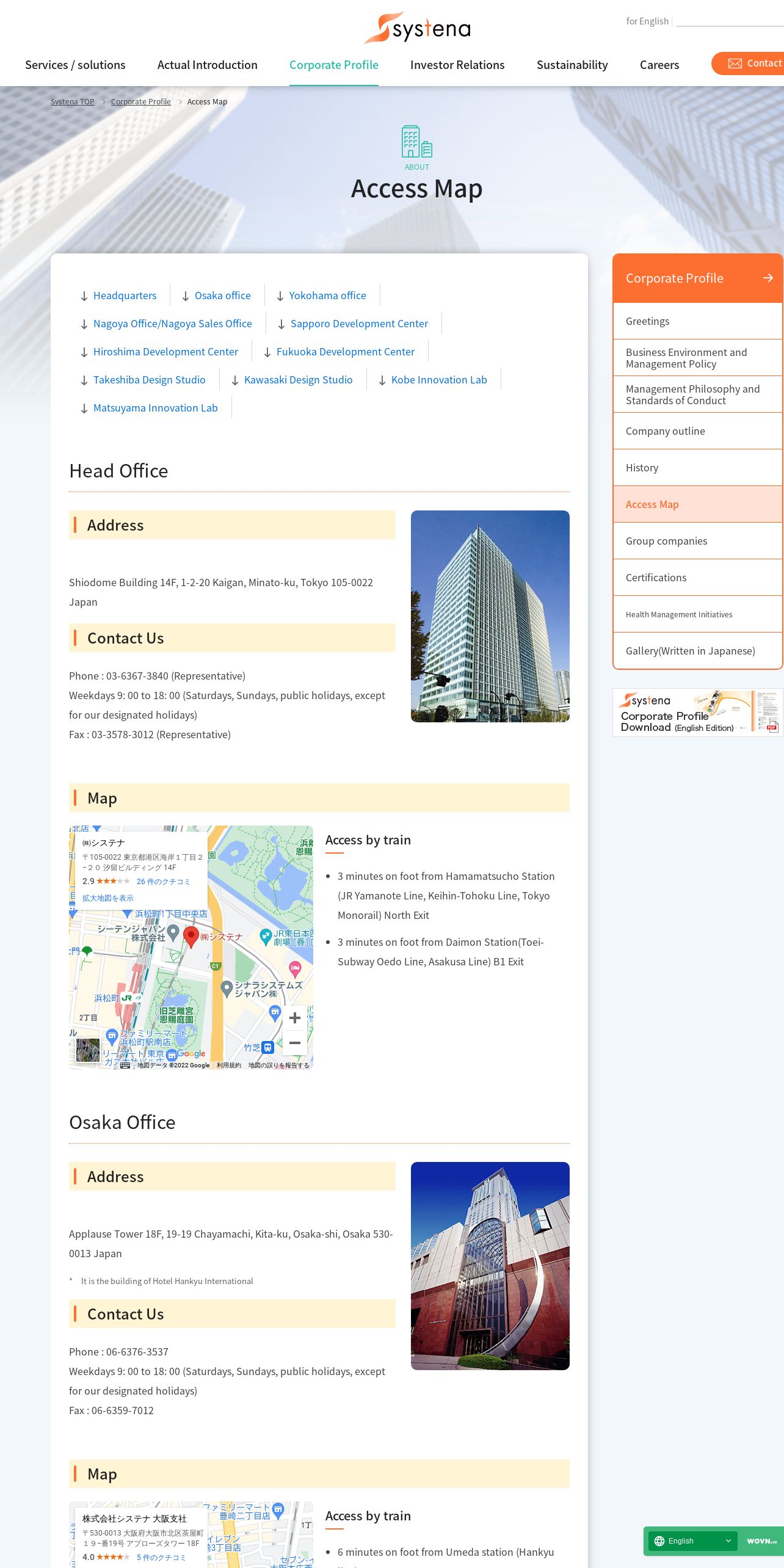The image size is (784, 1568).
Task: Click the WOVN.io logo badge
Action: [x=761, y=1541]
